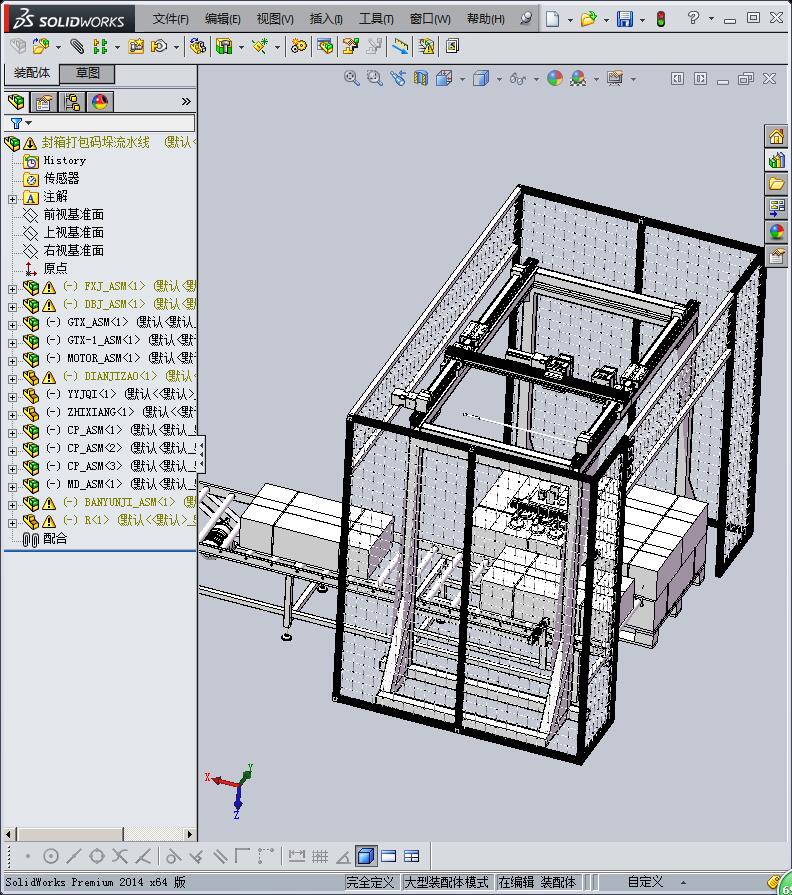Image resolution: width=792 pixels, height=895 pixels.
Task: Open the 视图(V) menu
Action: (x=275, y=19)
